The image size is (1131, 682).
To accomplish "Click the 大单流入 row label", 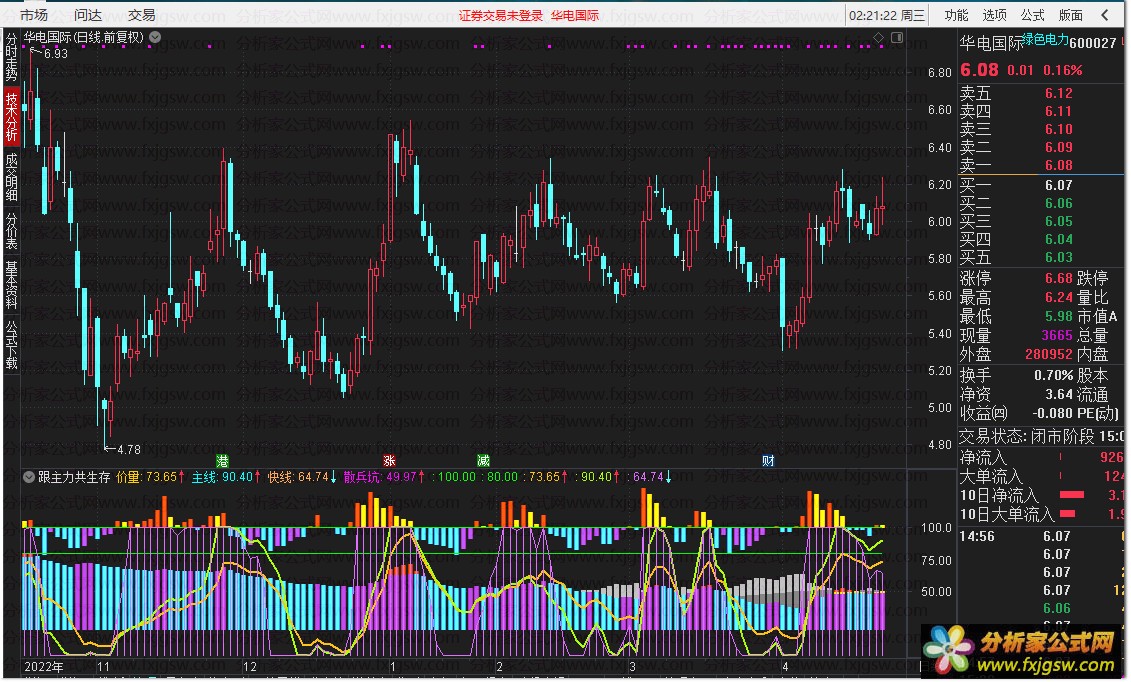I will (x=991, y=476).
